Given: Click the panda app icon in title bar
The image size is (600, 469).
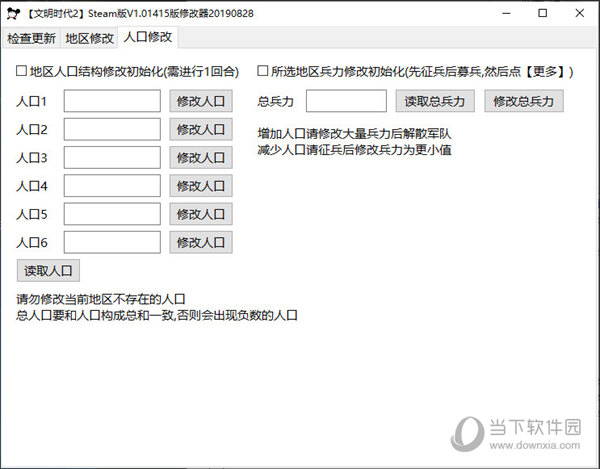Looking at the screenshot, I should tap(13, 13).
